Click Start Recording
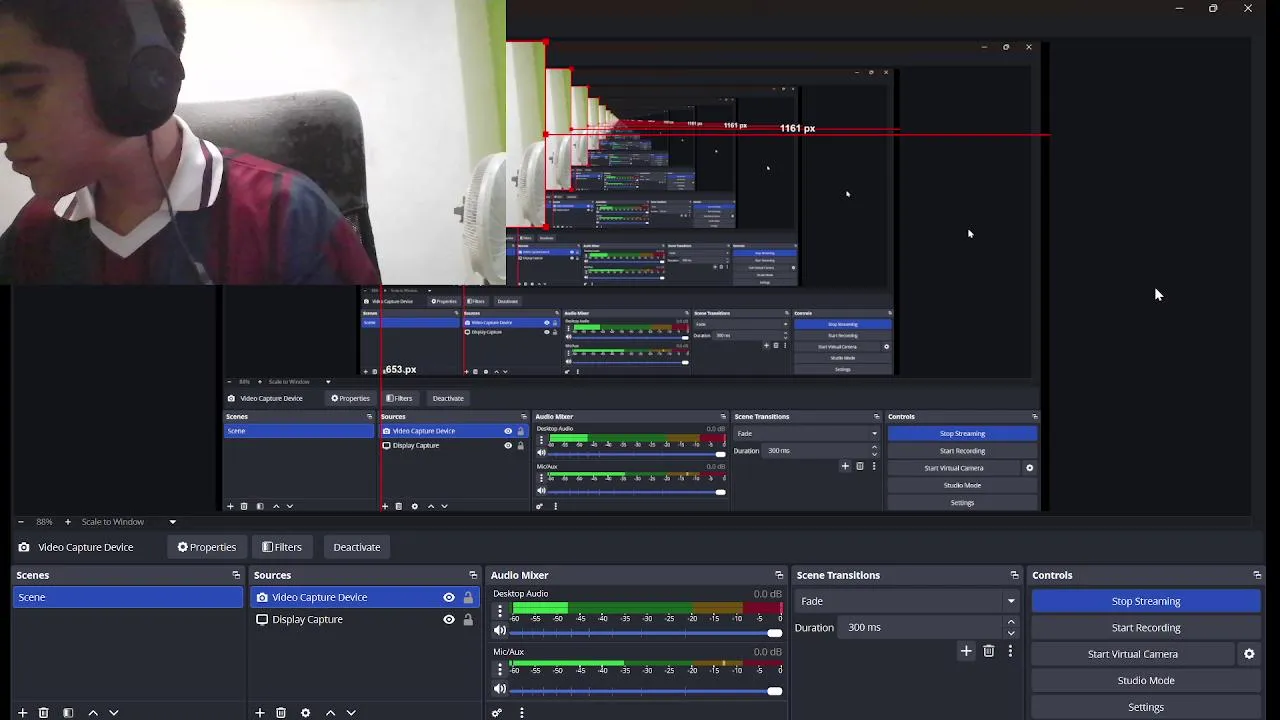This screenshot has width=1280, height=720. pyautogui.click(x=1146, y=628)
